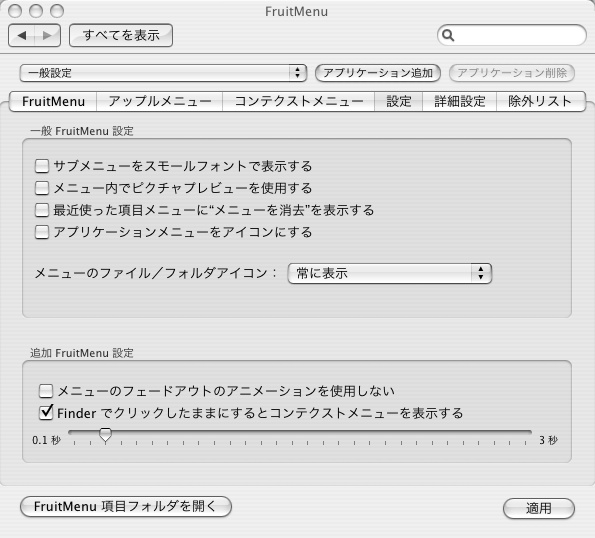The width and height of the screenshot is (595, 538).
Task: Click アプリケーション追加 button
Action: coord(378,73)
